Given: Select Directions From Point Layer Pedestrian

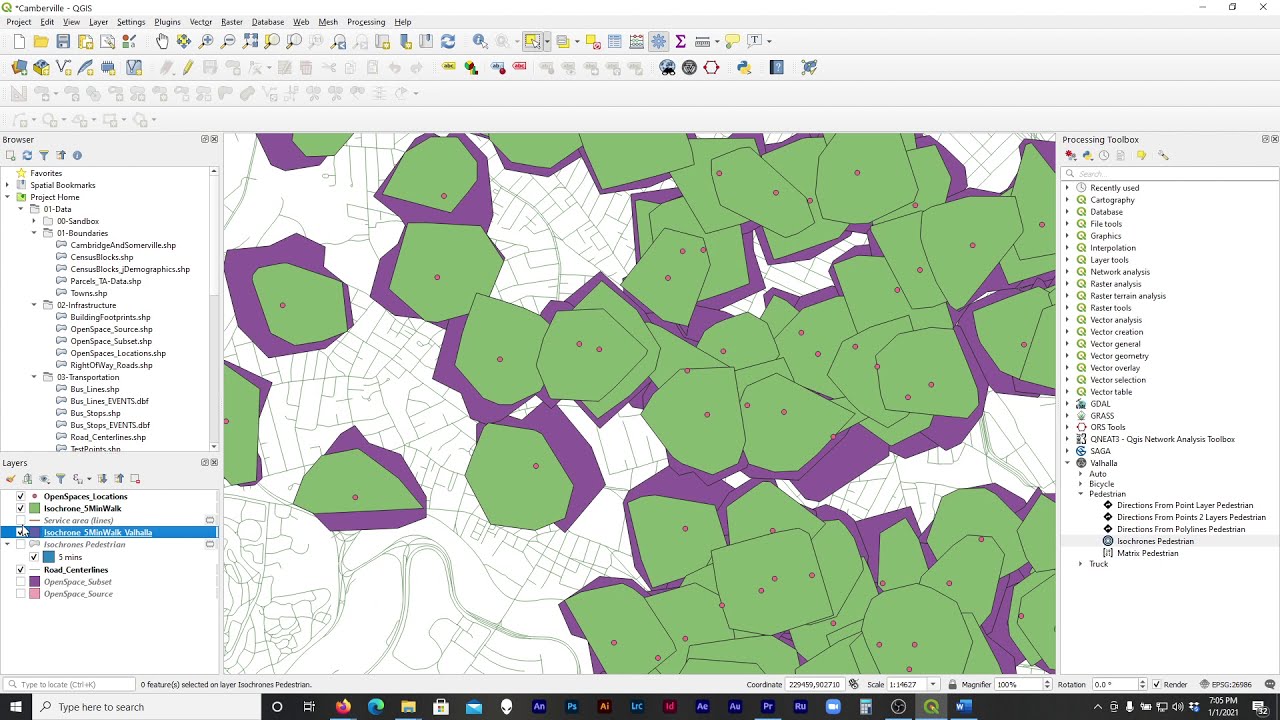Looking at the screenshot, I should tap(1184, 505).
